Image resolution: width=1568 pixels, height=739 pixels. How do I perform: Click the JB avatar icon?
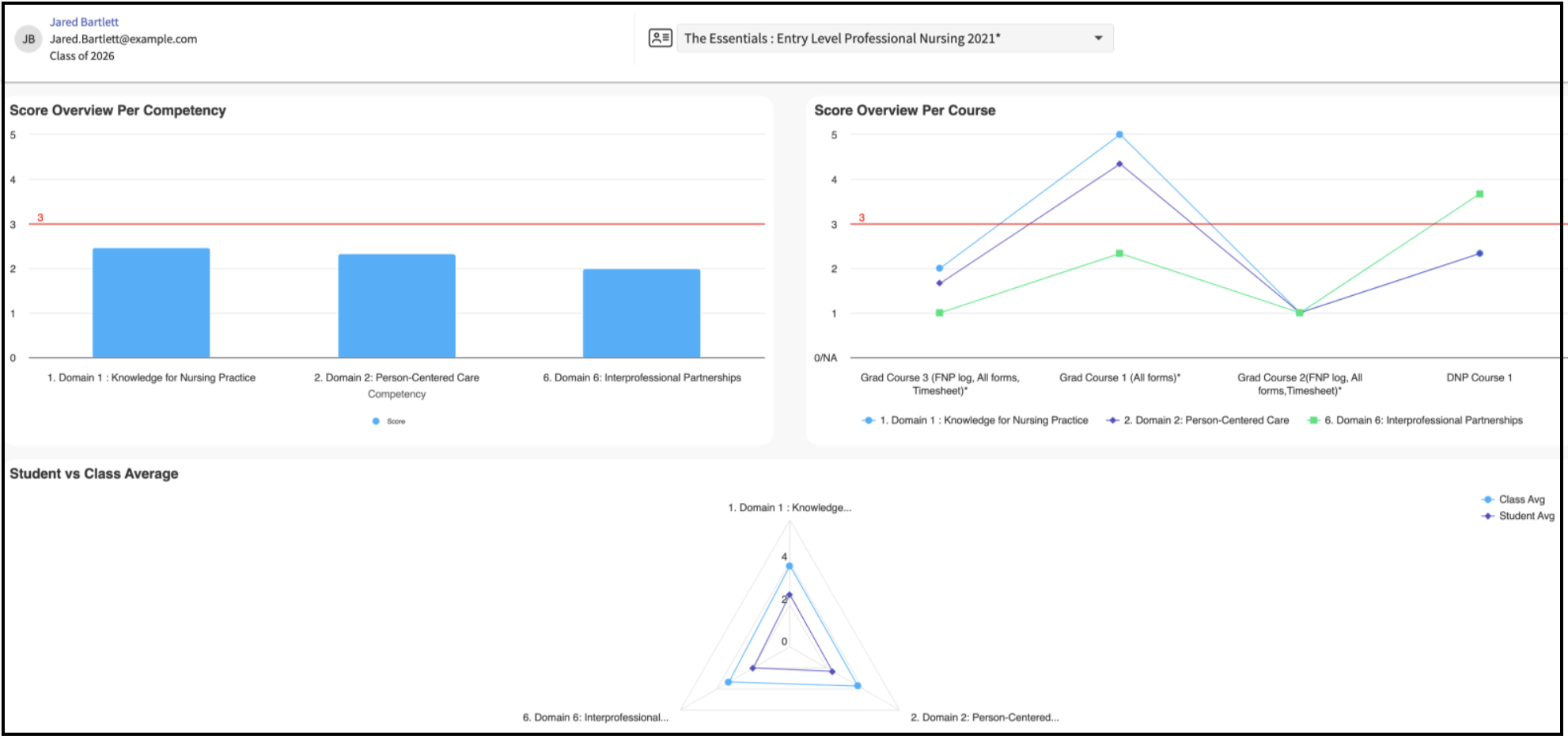point(28,39)
